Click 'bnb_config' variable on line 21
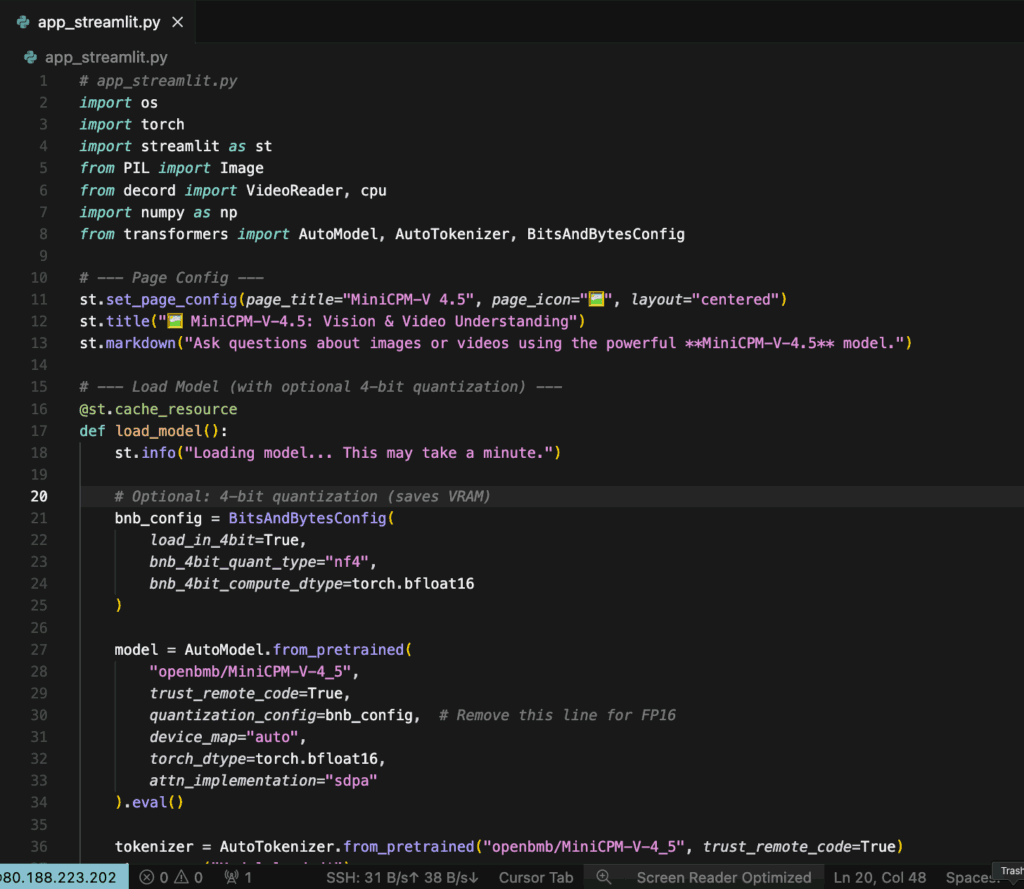Screen dimensions: 1024x889 pyautogui.click(x=159, y=518)
